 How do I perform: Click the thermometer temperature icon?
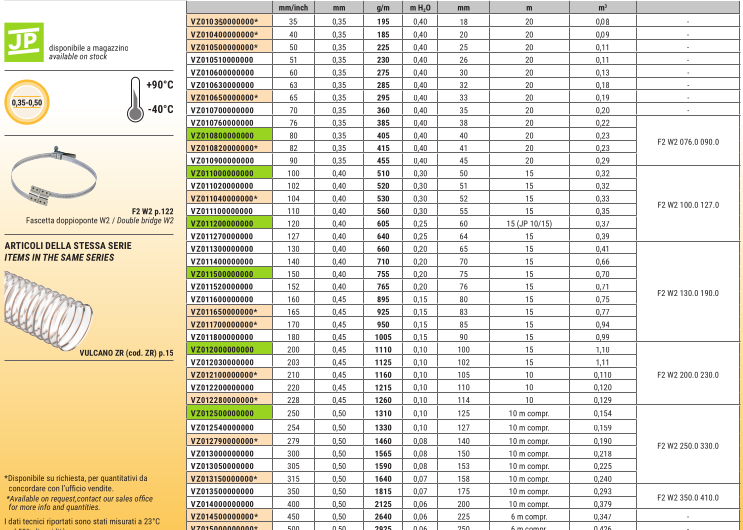[134, 97]
